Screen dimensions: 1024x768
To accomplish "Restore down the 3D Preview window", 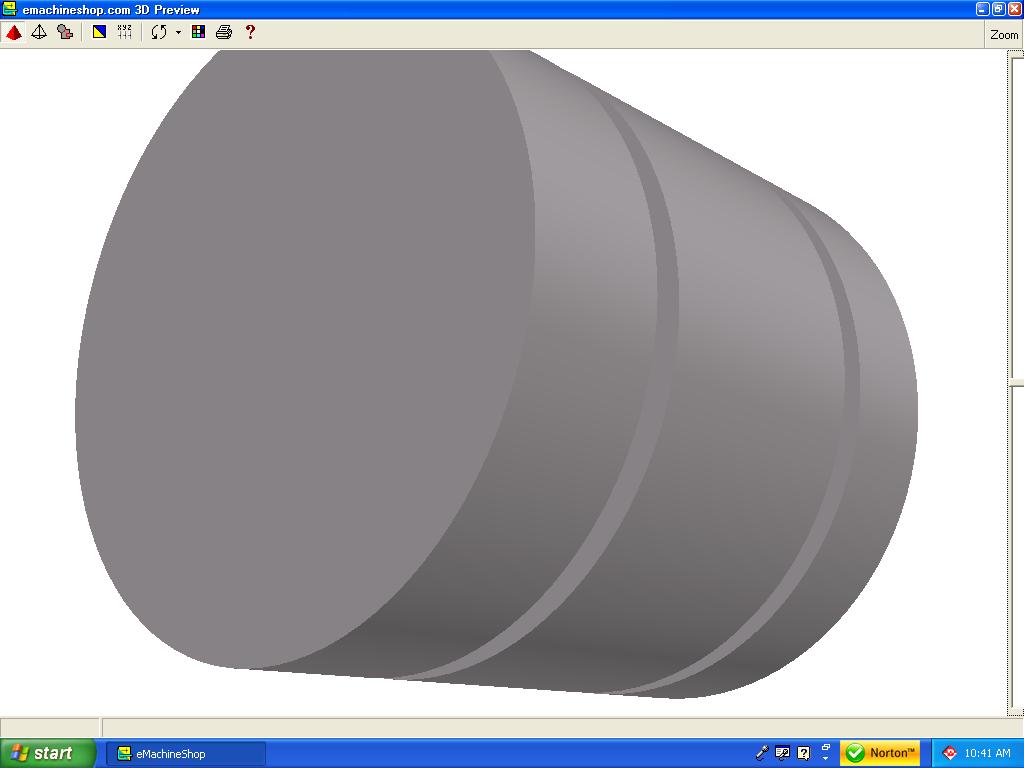I will [998, 9].
